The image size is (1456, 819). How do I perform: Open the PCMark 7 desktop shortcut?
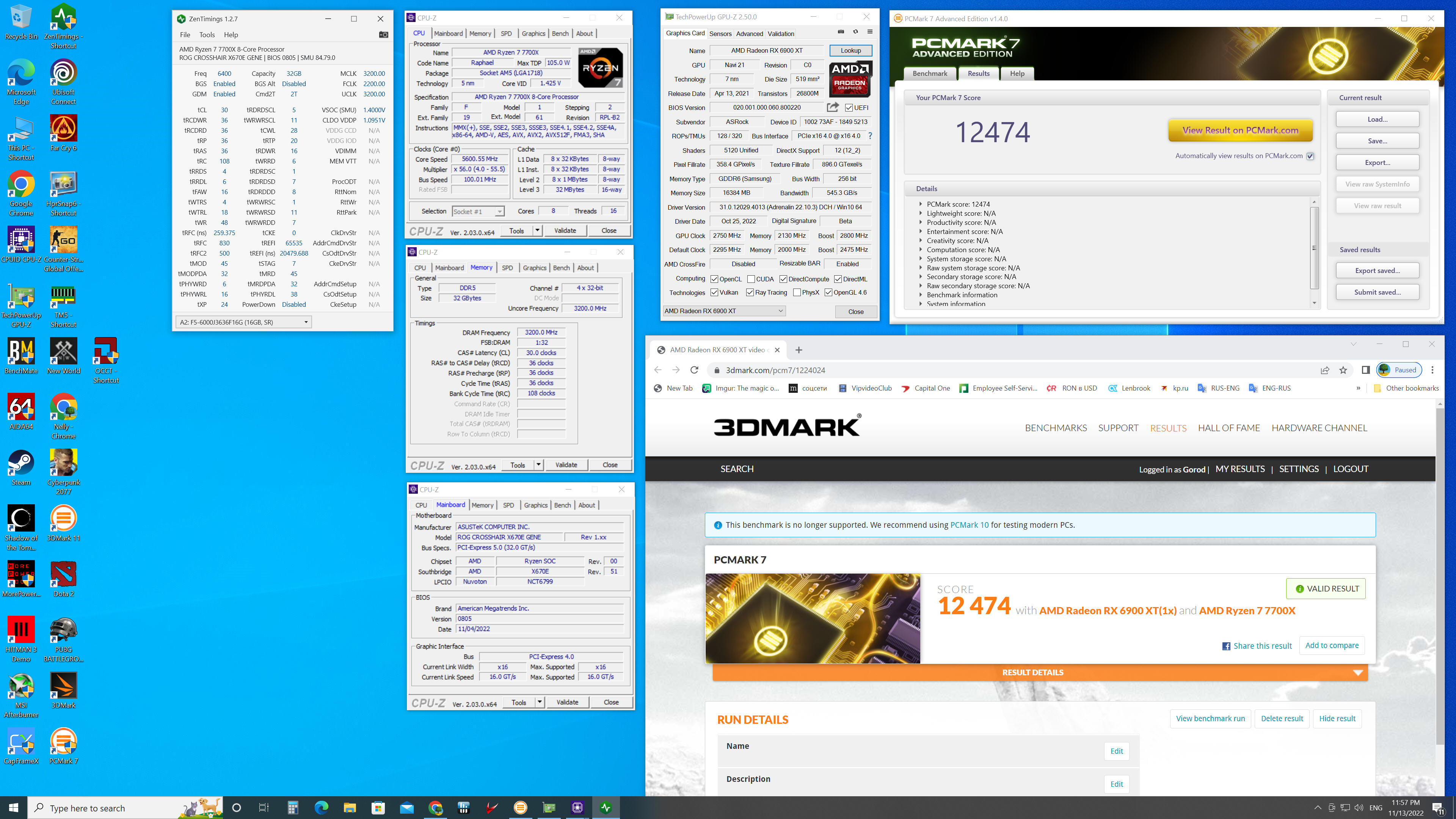[63, 747]
